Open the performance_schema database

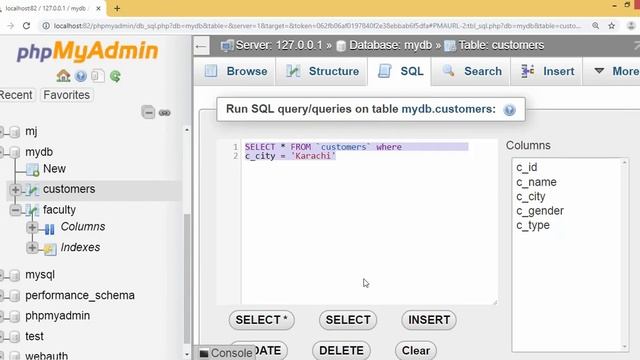80,296
